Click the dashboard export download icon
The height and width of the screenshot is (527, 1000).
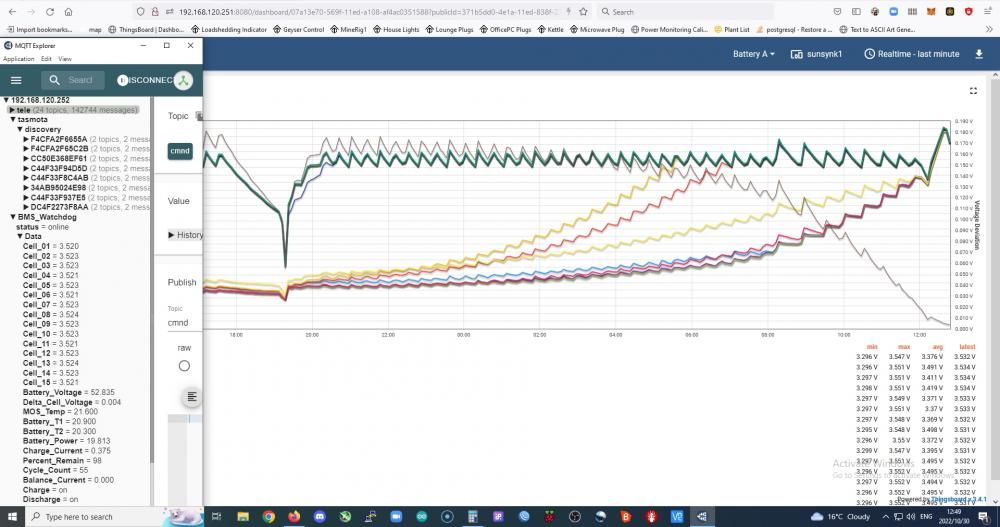coord(979,54)
